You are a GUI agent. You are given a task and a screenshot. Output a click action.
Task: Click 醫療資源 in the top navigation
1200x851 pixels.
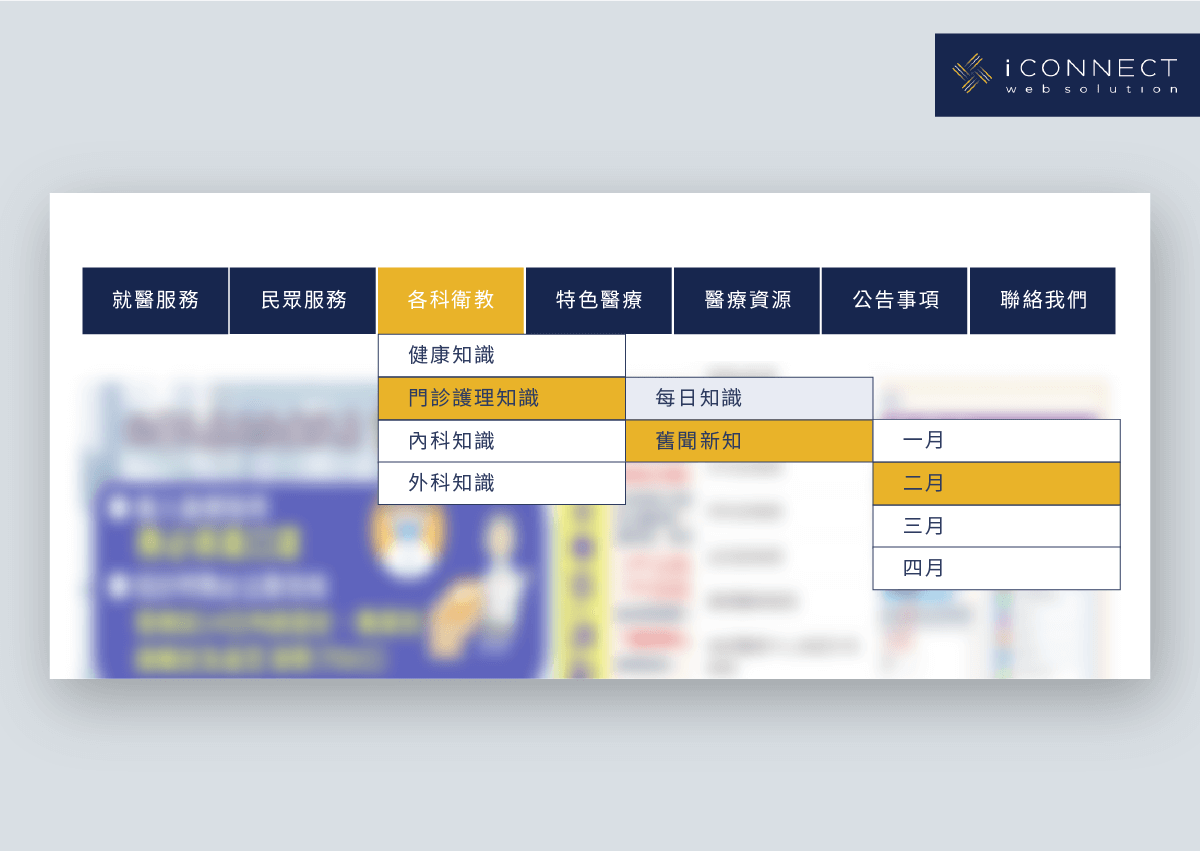(x=747, y=300)
